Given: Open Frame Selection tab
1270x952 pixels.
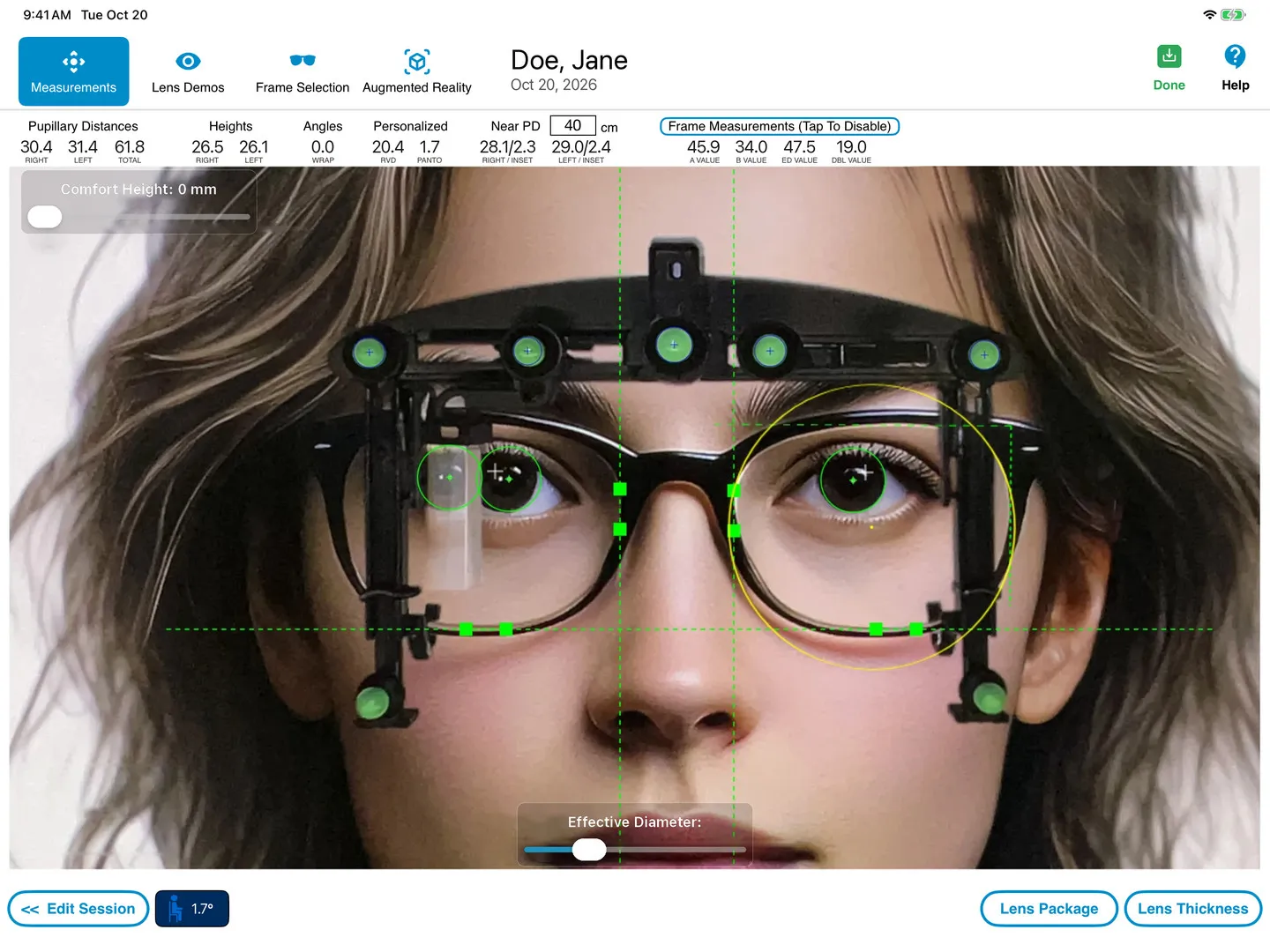Looking at the screenshot, I should [x=303, y=71].
